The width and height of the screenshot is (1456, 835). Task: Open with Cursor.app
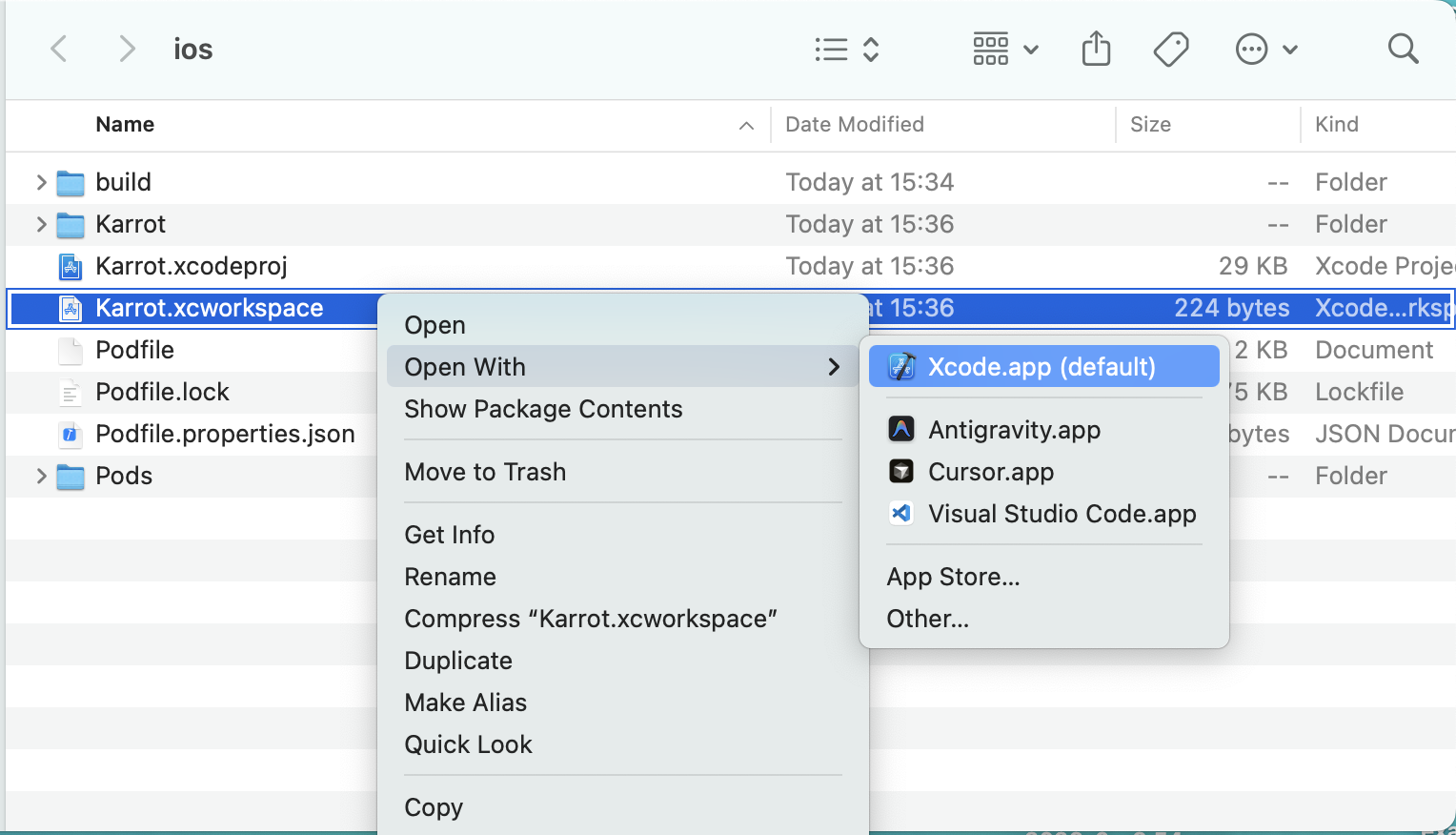tap(1043, 472)
